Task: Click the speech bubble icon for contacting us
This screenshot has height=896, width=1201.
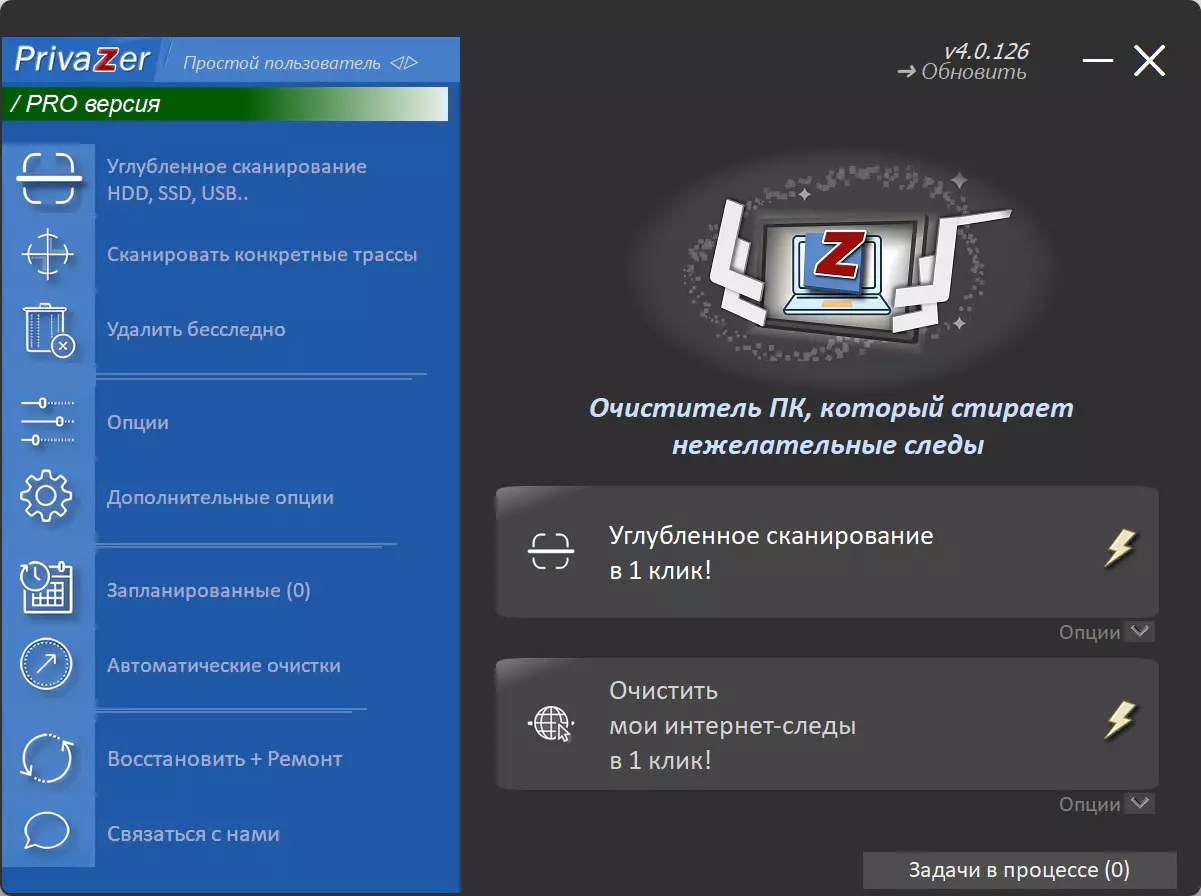Action: point(46,832)
